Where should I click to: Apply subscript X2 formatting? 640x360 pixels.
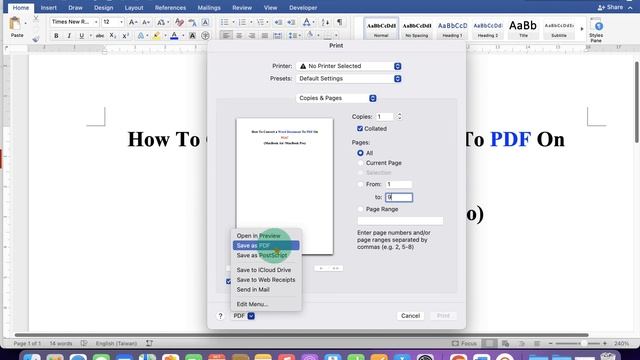(113, 36)
